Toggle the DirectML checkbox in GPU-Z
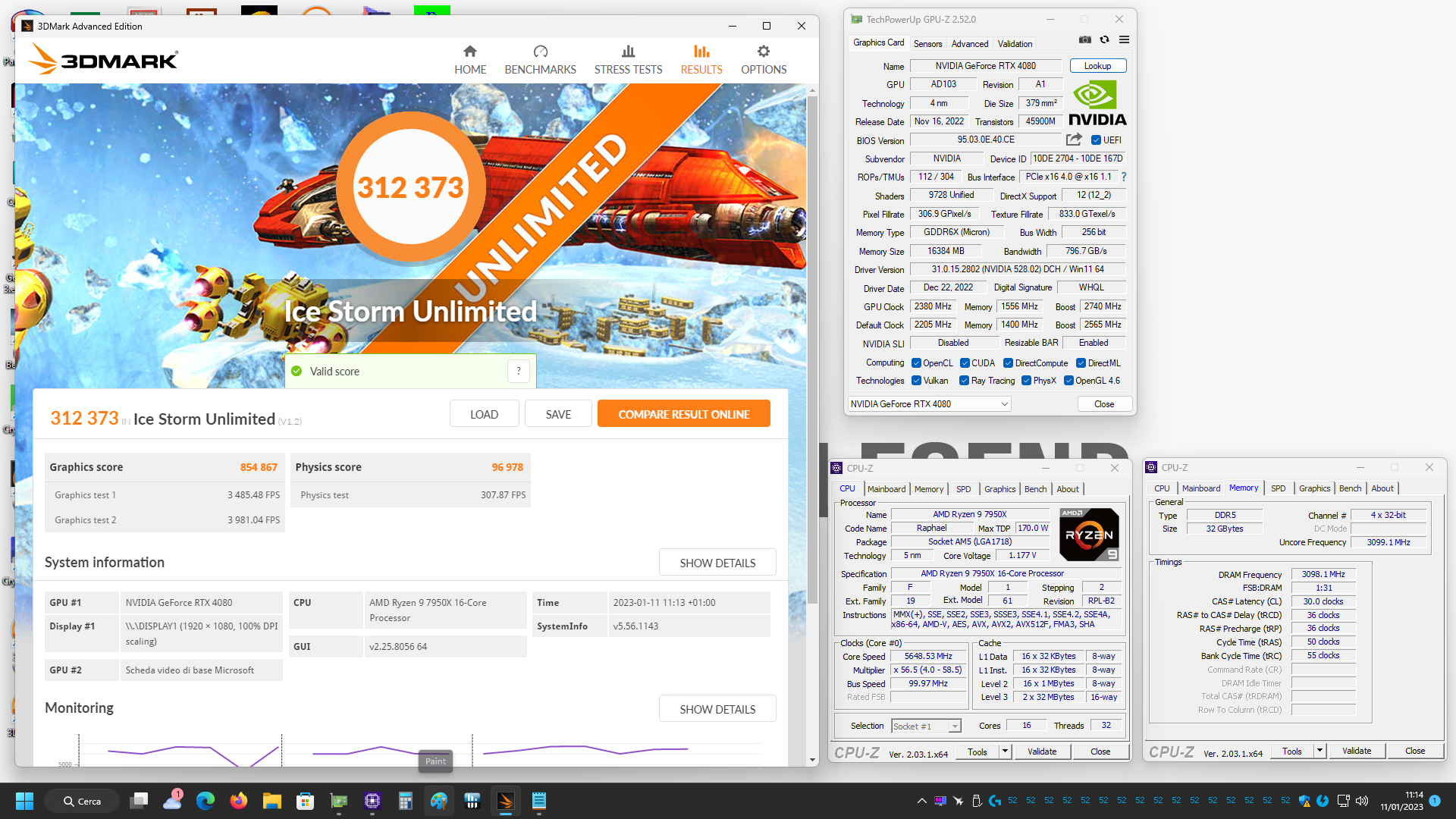1456x819 pixels. pos(1081,363)
